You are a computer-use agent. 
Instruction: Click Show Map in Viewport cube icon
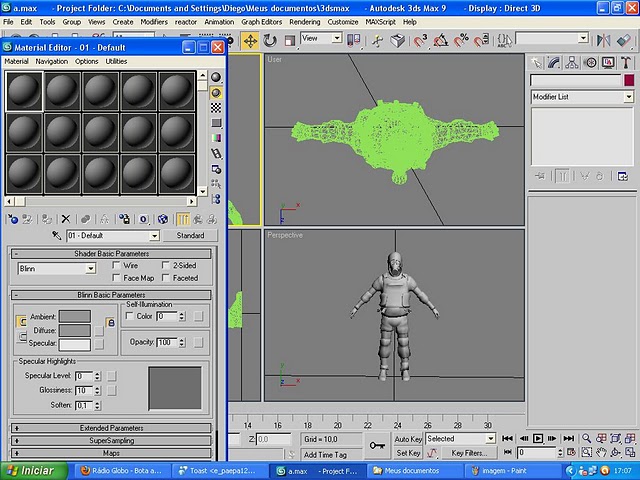pos(163,220)
